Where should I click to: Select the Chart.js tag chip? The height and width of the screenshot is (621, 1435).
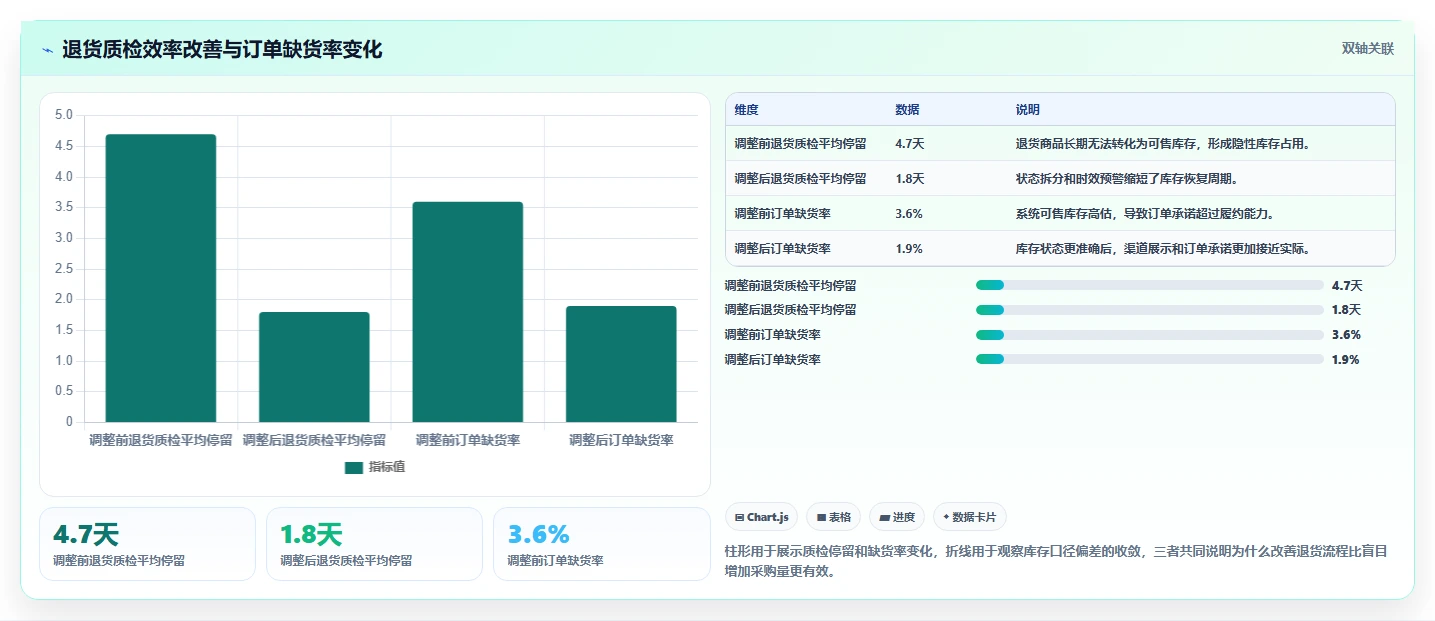pos(761,517)
